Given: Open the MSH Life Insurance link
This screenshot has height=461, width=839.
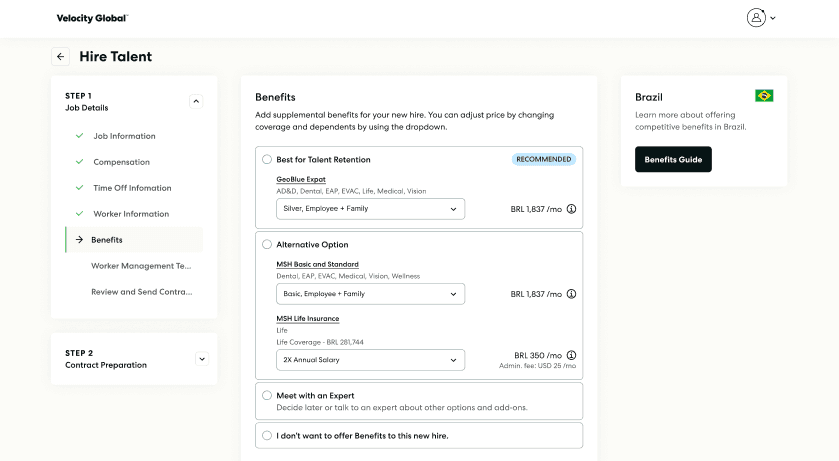Looking at the screenshot, I should click(308, 319).
